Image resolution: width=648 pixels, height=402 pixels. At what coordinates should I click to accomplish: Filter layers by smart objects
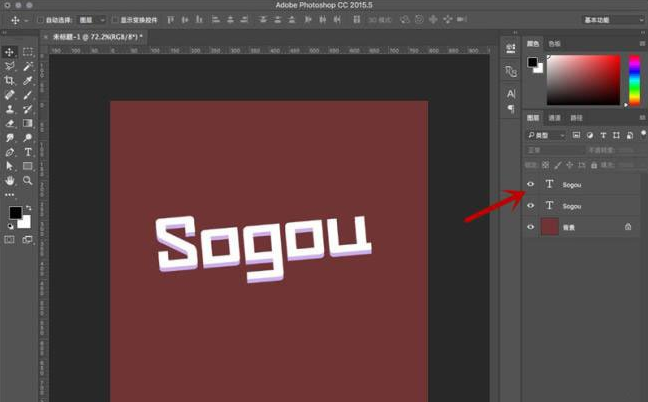point(630,135)
